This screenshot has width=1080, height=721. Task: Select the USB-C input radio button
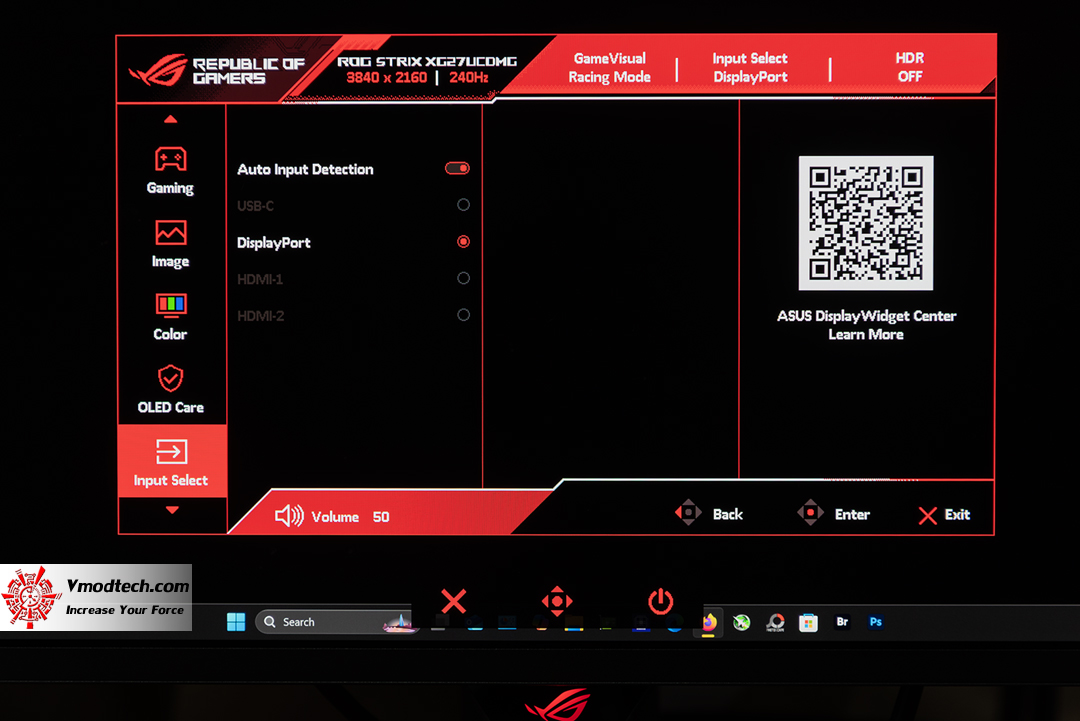tap(464, 205)
